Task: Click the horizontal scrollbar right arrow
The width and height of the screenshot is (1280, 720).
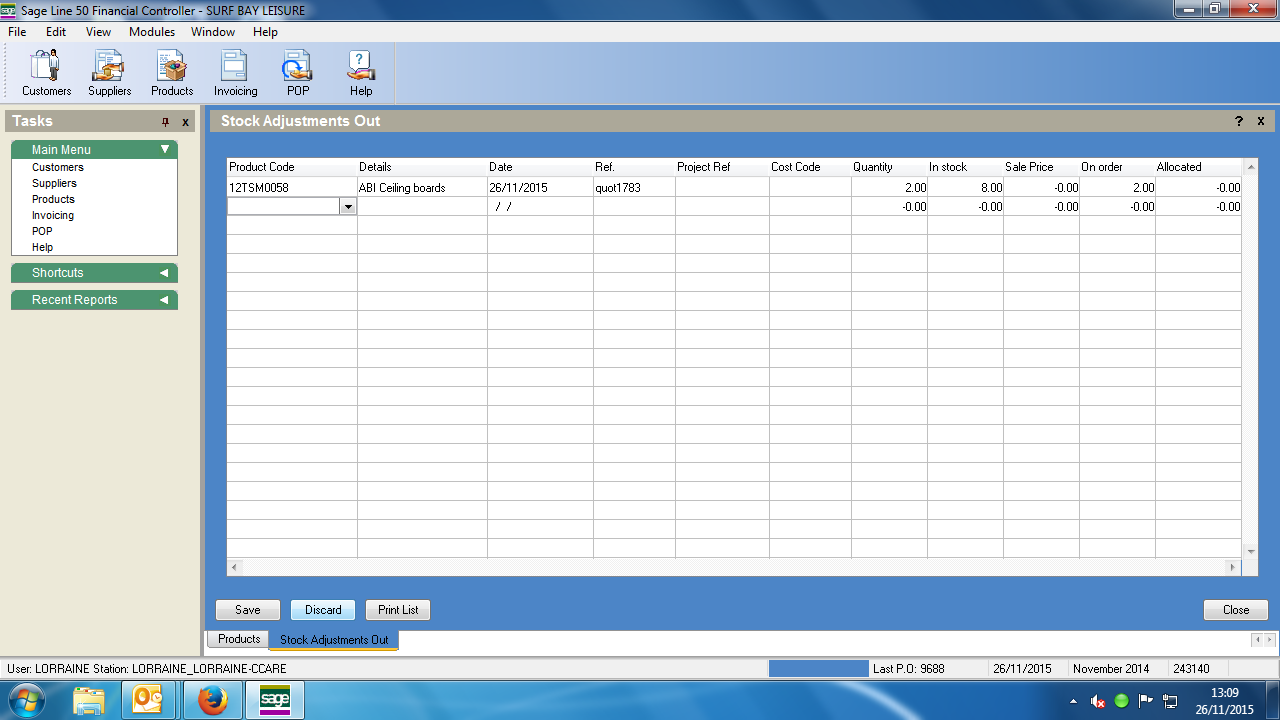Action: (x=1233, y=568)
